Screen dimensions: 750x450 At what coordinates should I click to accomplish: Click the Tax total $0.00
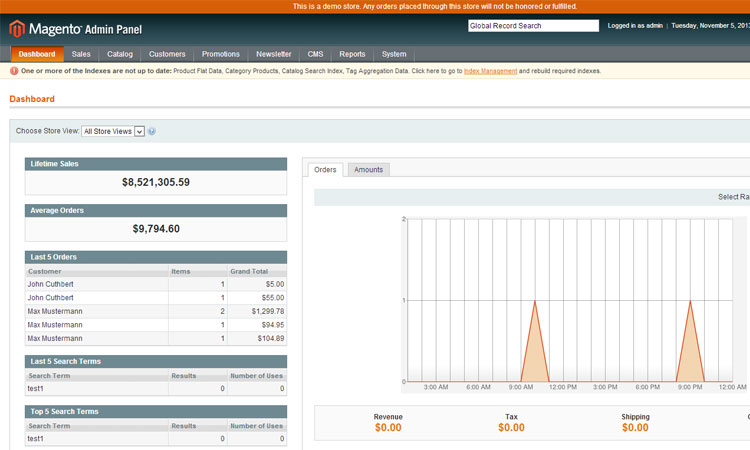point(511,428)
